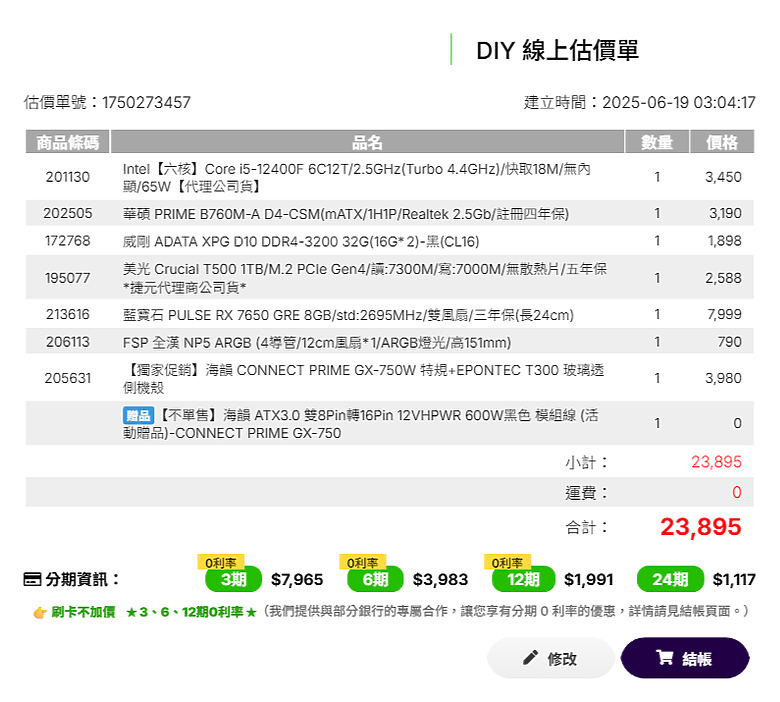Click price 3,450 for the Intel CPU

(723, 177)
